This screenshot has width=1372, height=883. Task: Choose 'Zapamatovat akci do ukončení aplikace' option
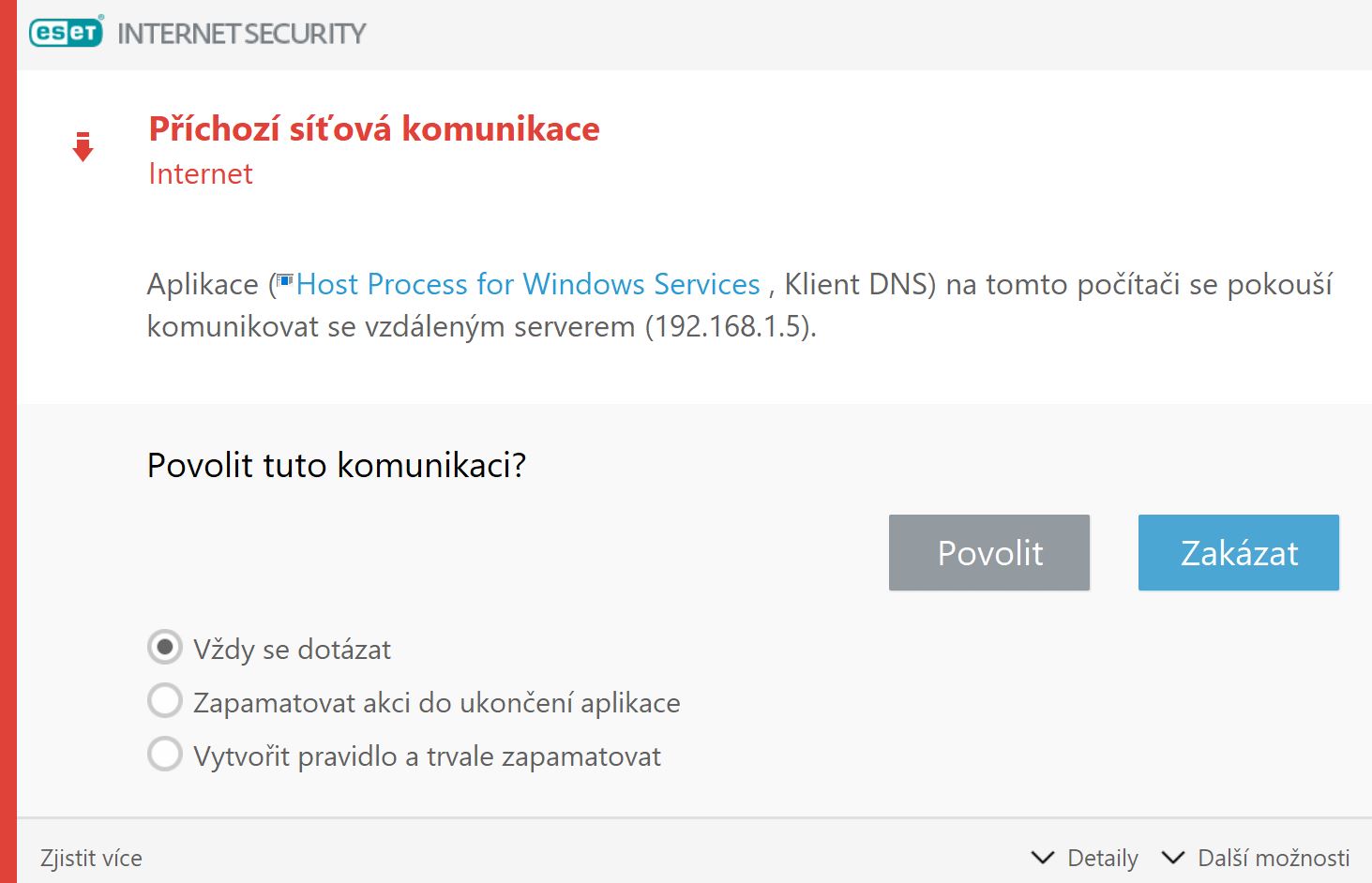(165, 701)
